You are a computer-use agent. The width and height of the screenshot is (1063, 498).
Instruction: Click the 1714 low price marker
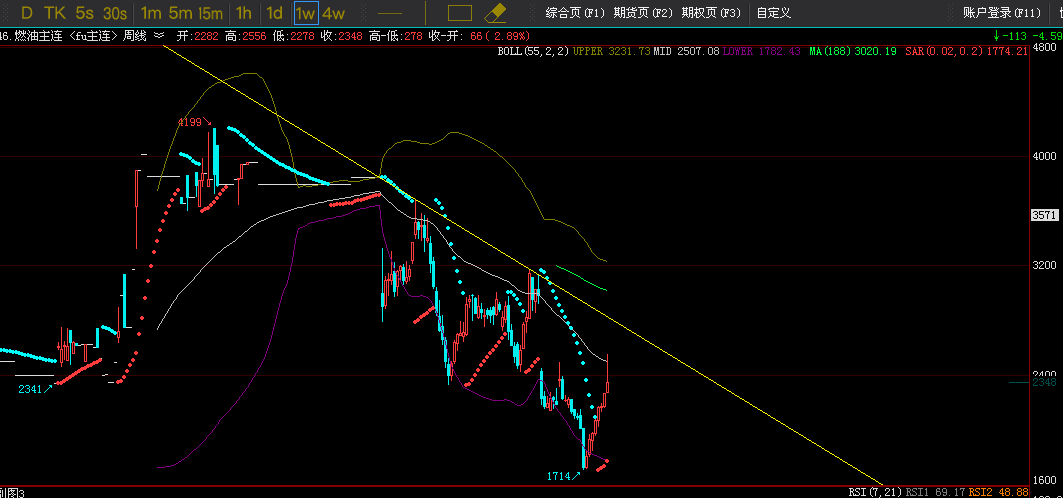tap(564, 476)
